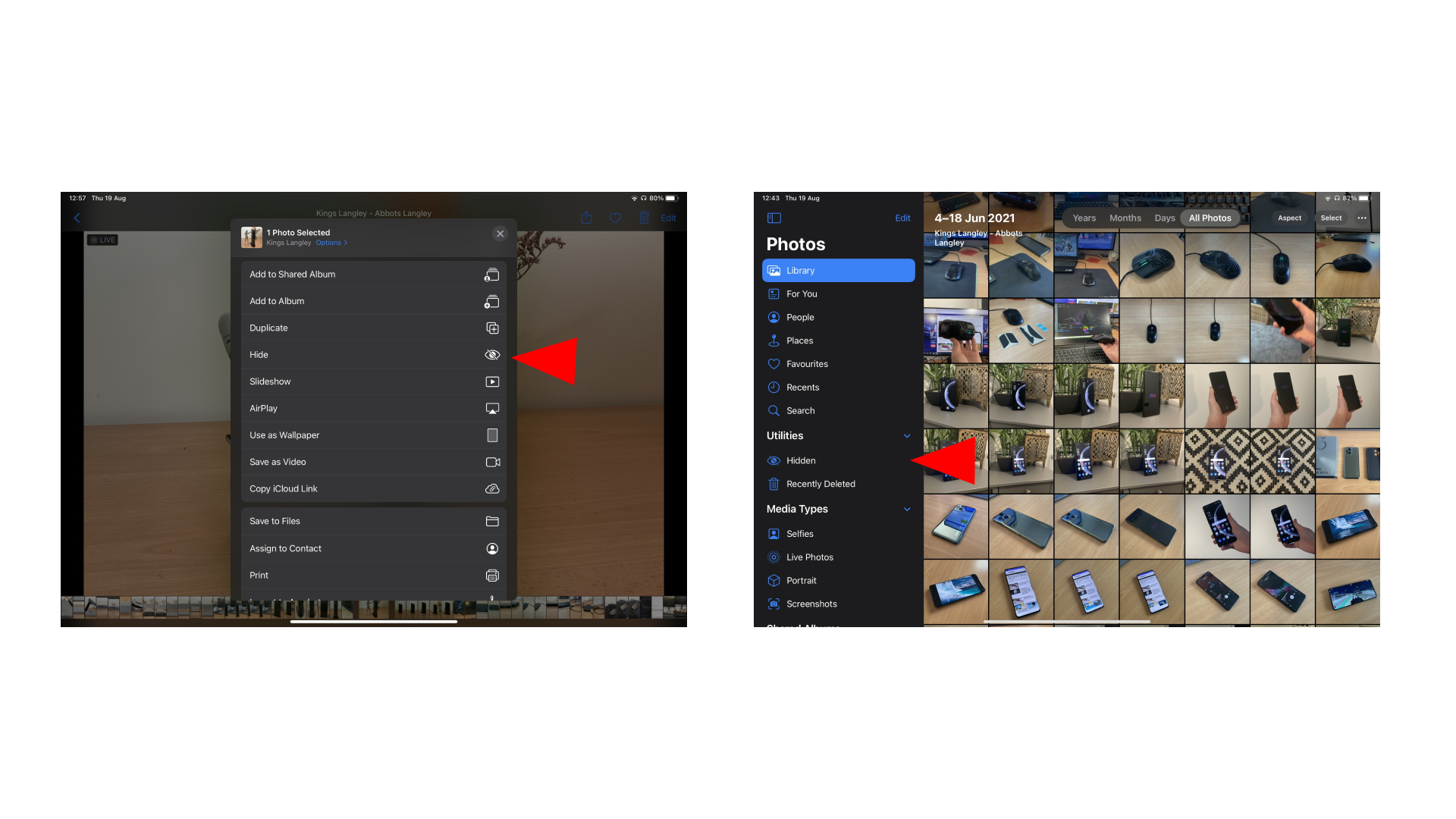The width and height of the screenshot is (1456, 819).
Task: Open the Library section in sidebar
Action: tap(838, 270)
